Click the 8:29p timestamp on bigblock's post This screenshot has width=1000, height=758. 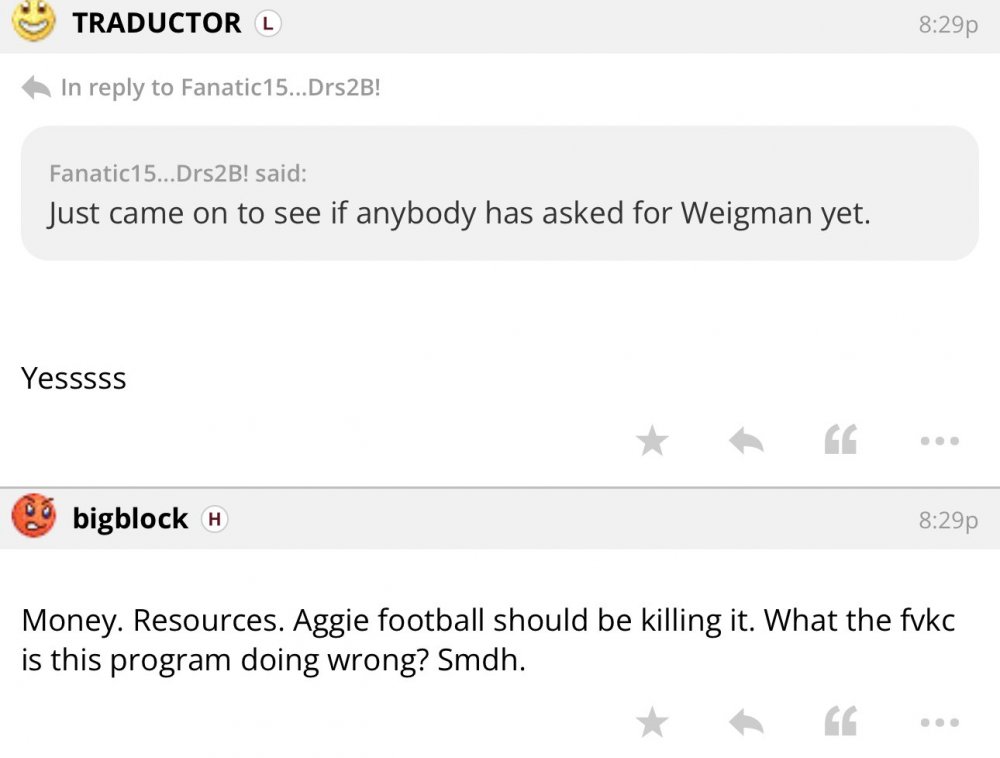tap(948, 520)
